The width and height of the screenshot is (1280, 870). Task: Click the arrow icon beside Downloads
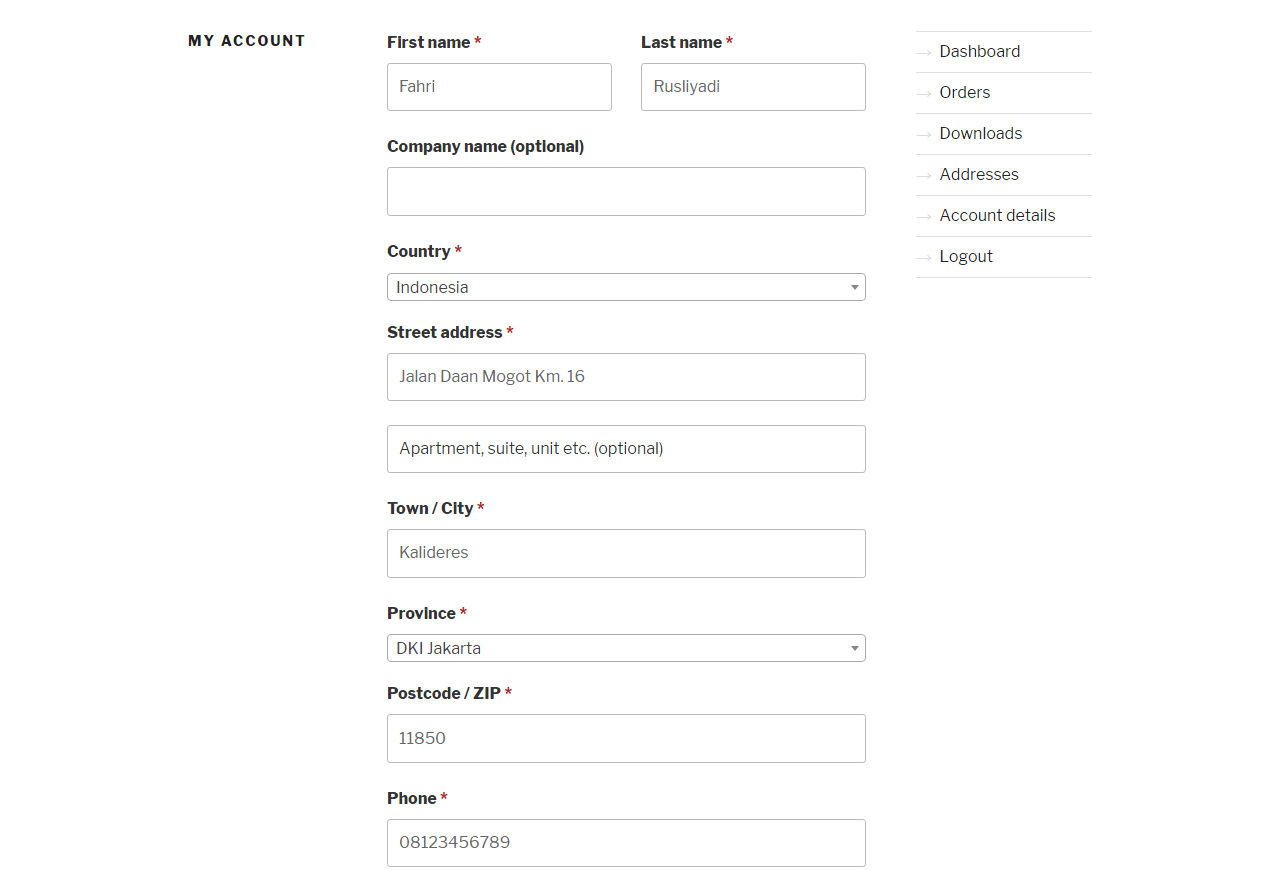(x=924, y=135)
